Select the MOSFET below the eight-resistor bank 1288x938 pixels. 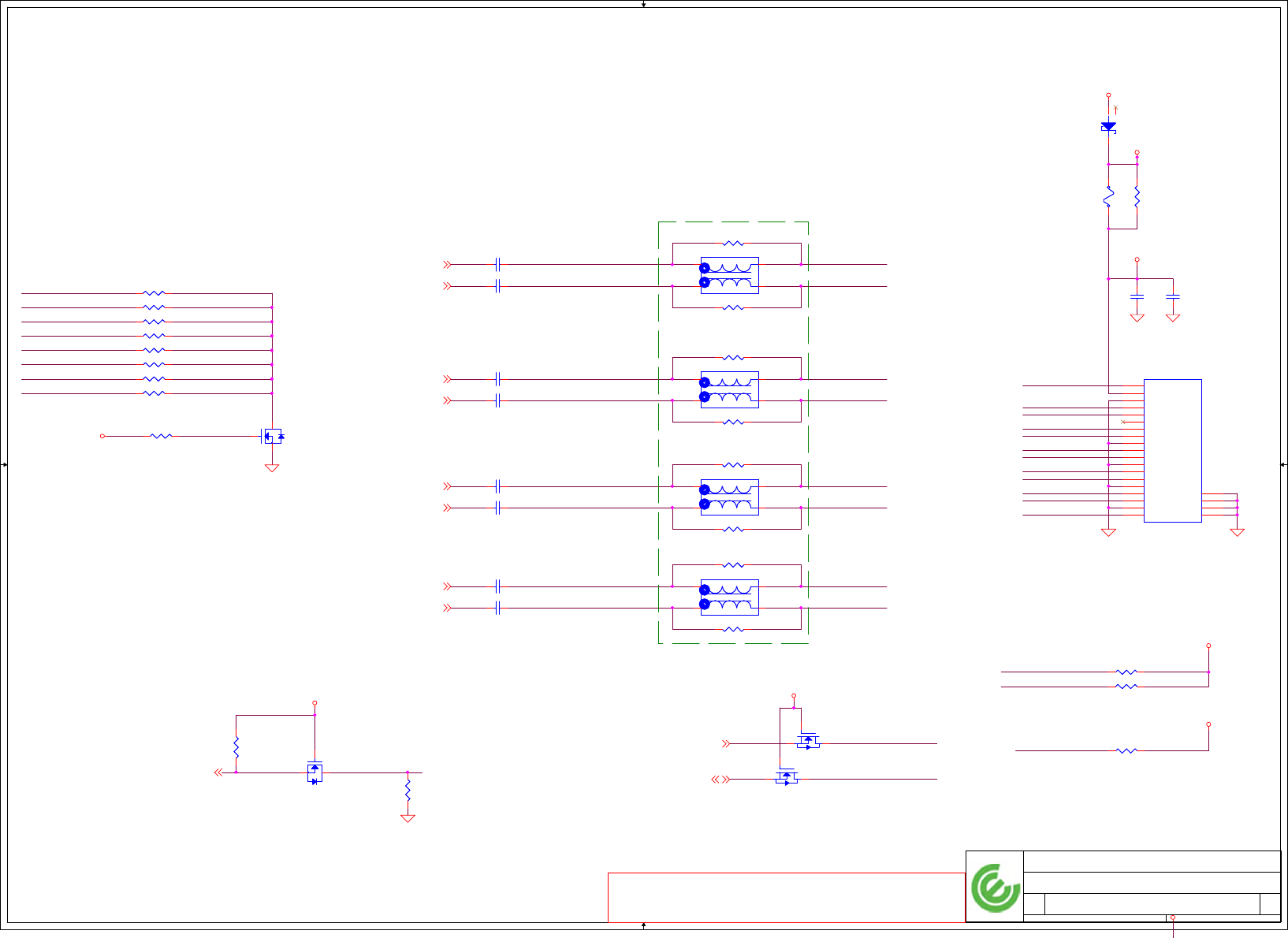point(273,436)
